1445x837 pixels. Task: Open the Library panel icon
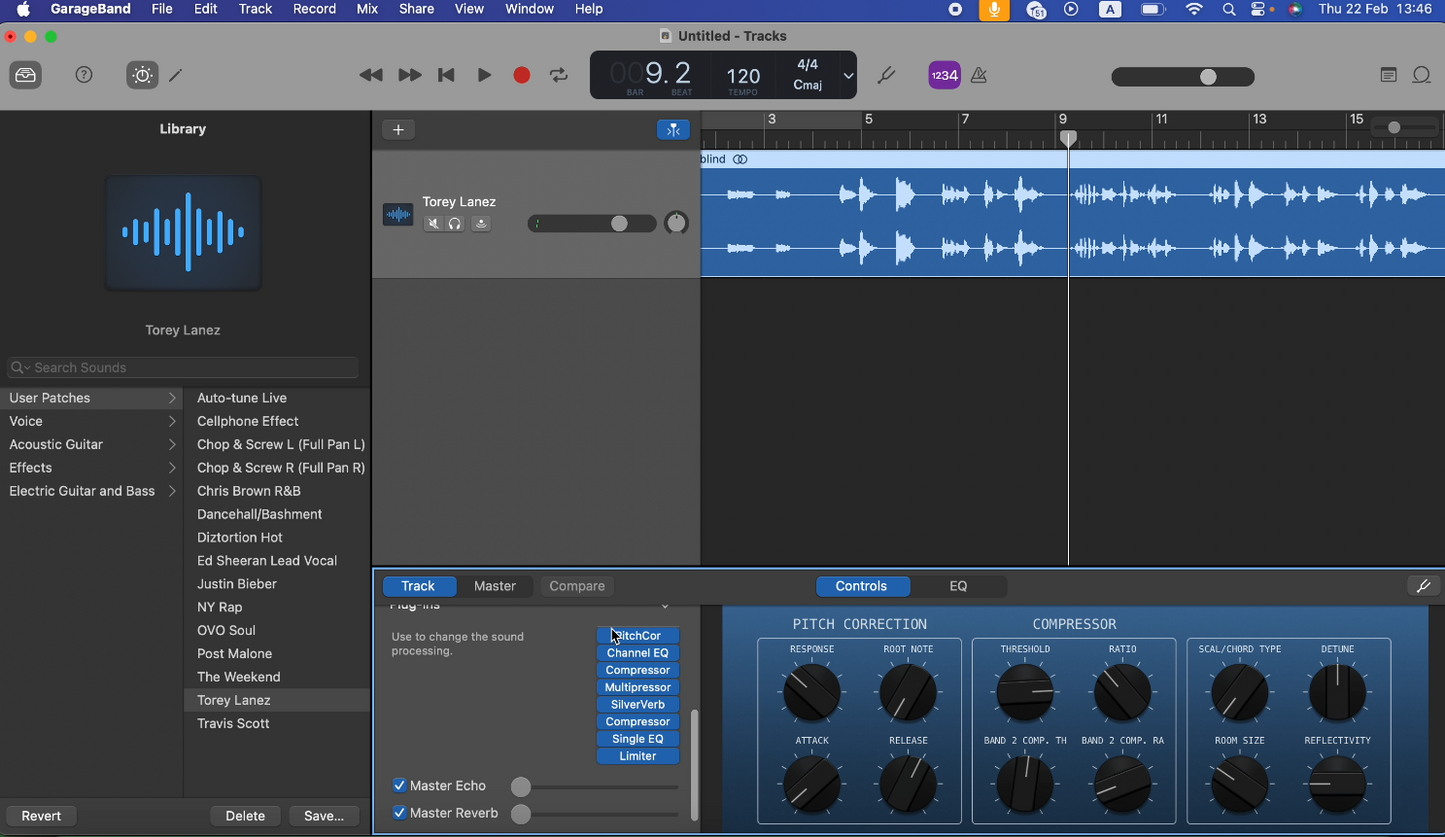(26, 76)
